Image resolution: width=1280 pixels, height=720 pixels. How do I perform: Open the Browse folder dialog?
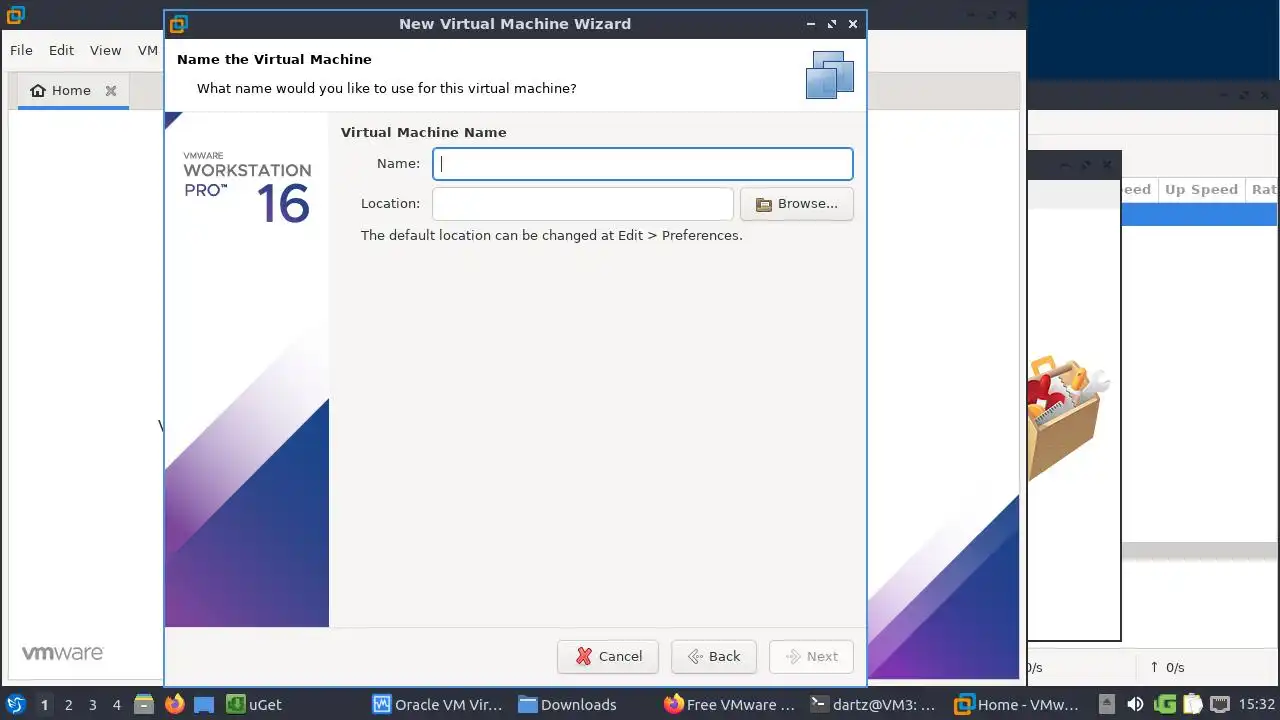tap(796, 204)
